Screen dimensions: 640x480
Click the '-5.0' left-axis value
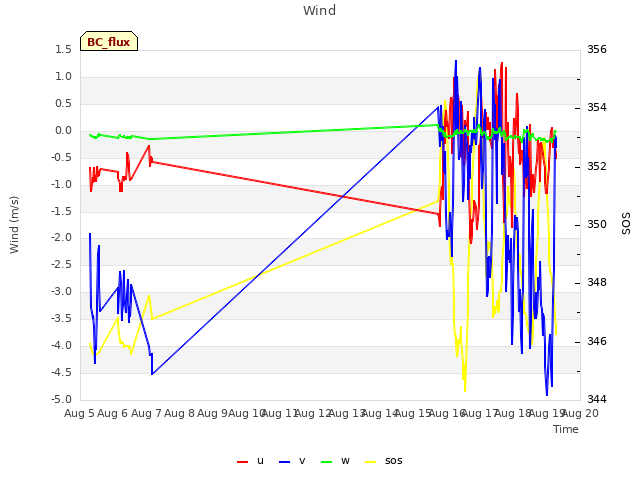pyautogui.click(x=61, y=399)
